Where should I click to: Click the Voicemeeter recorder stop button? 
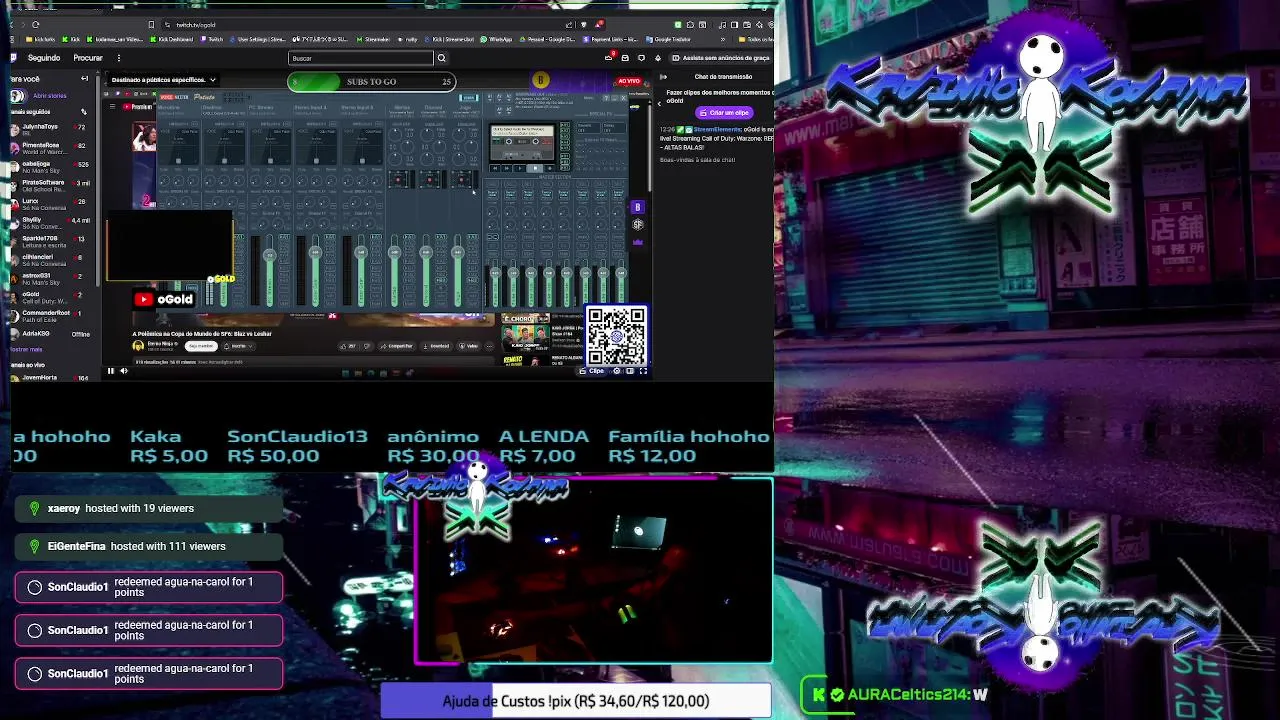click(x=535, y=168)
